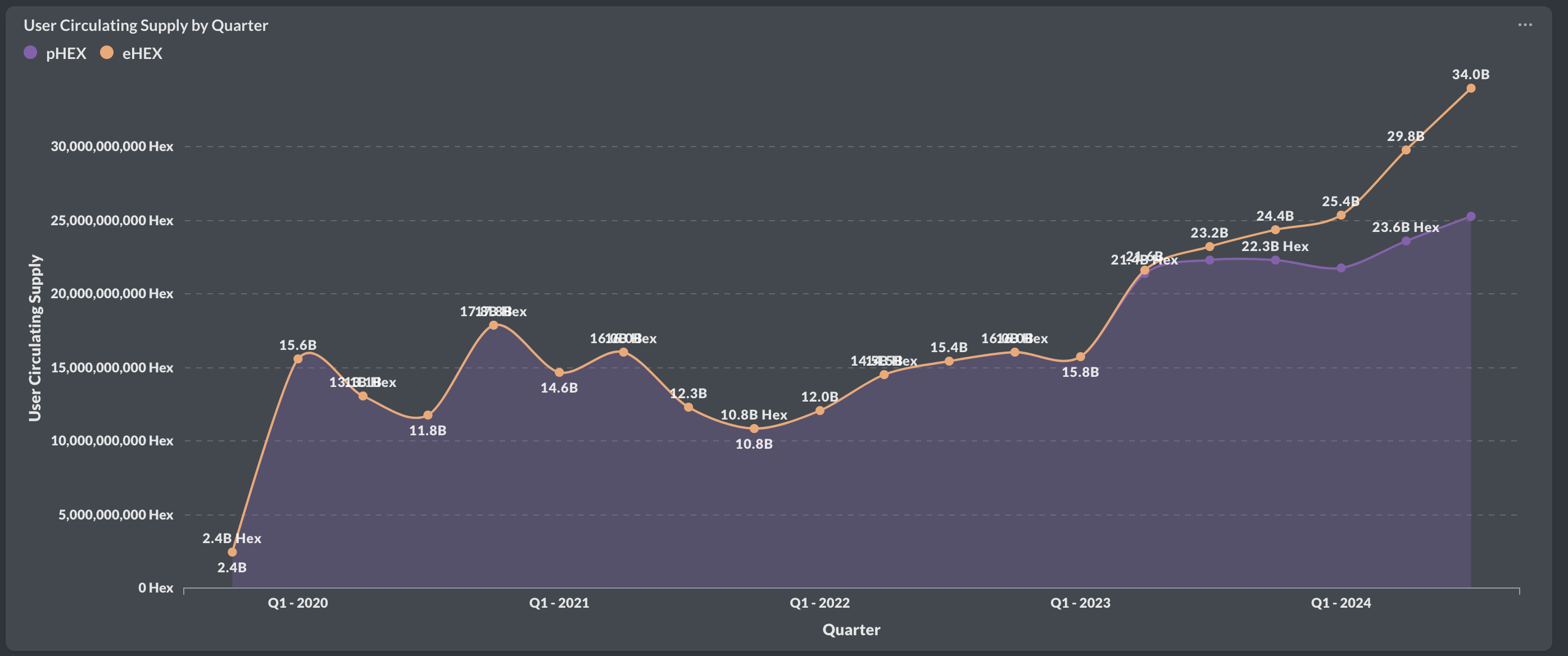Click the 11.8B data point
This screenshot has width=1568, height=656.
427,415
